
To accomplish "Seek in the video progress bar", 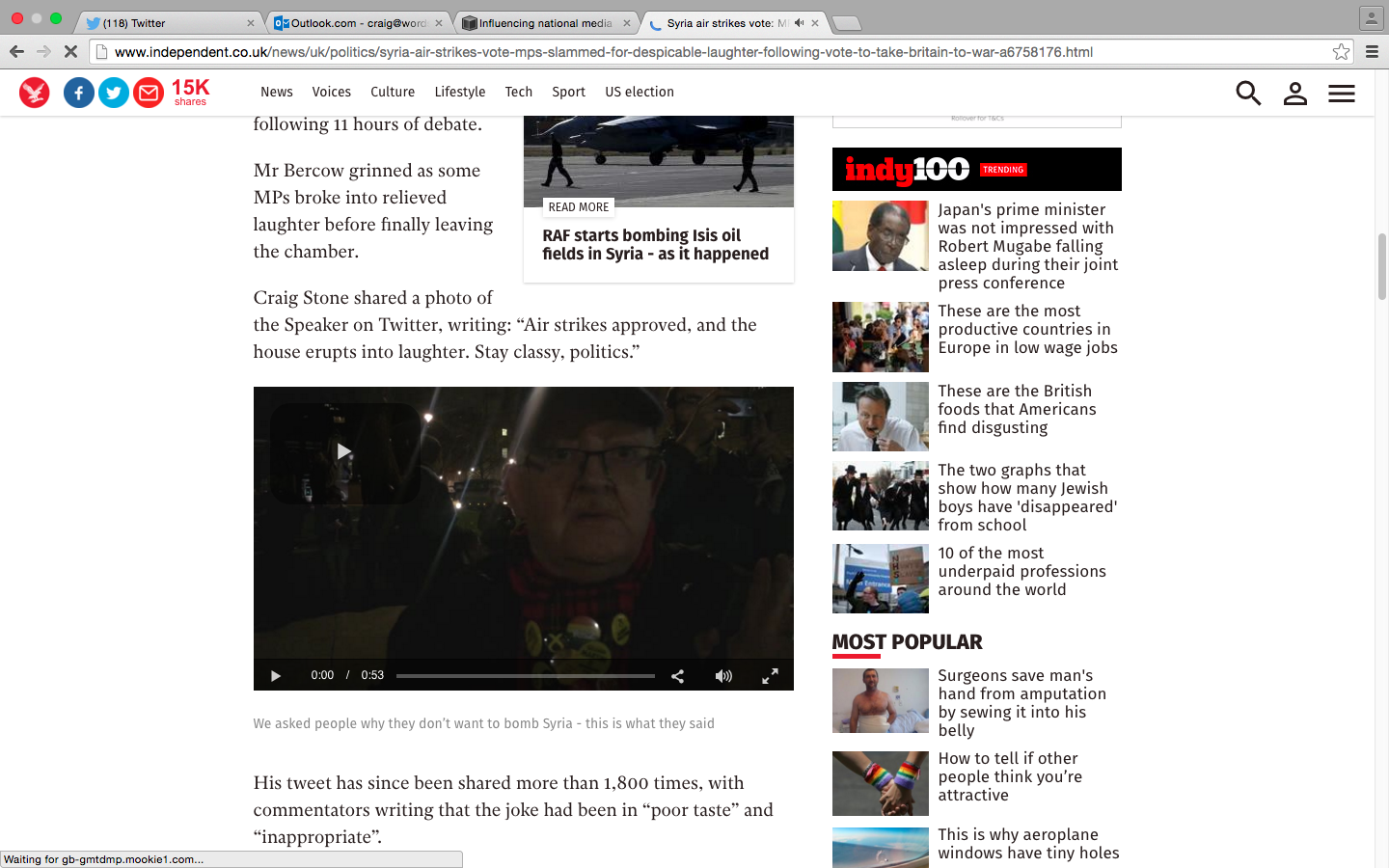I will (x=526, y=676).
